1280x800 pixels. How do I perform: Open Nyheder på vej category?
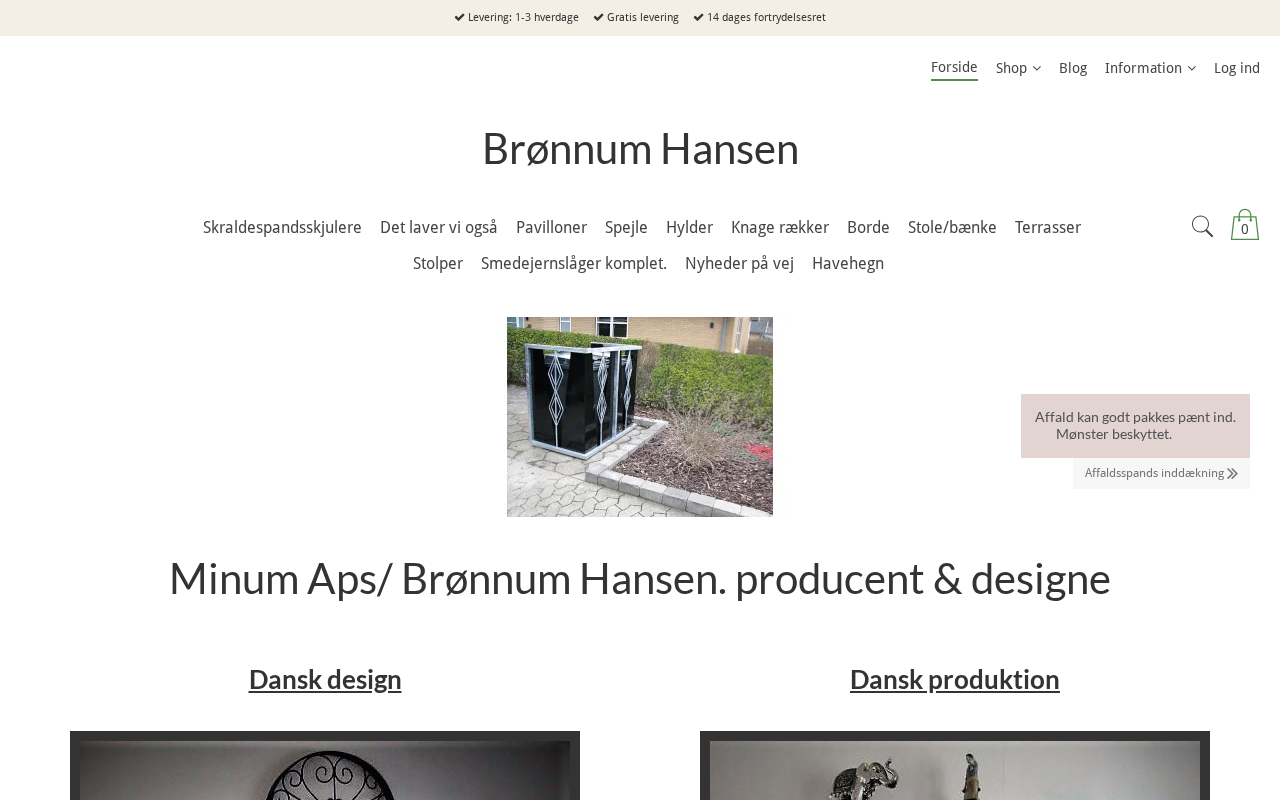(x=739, y=264)
